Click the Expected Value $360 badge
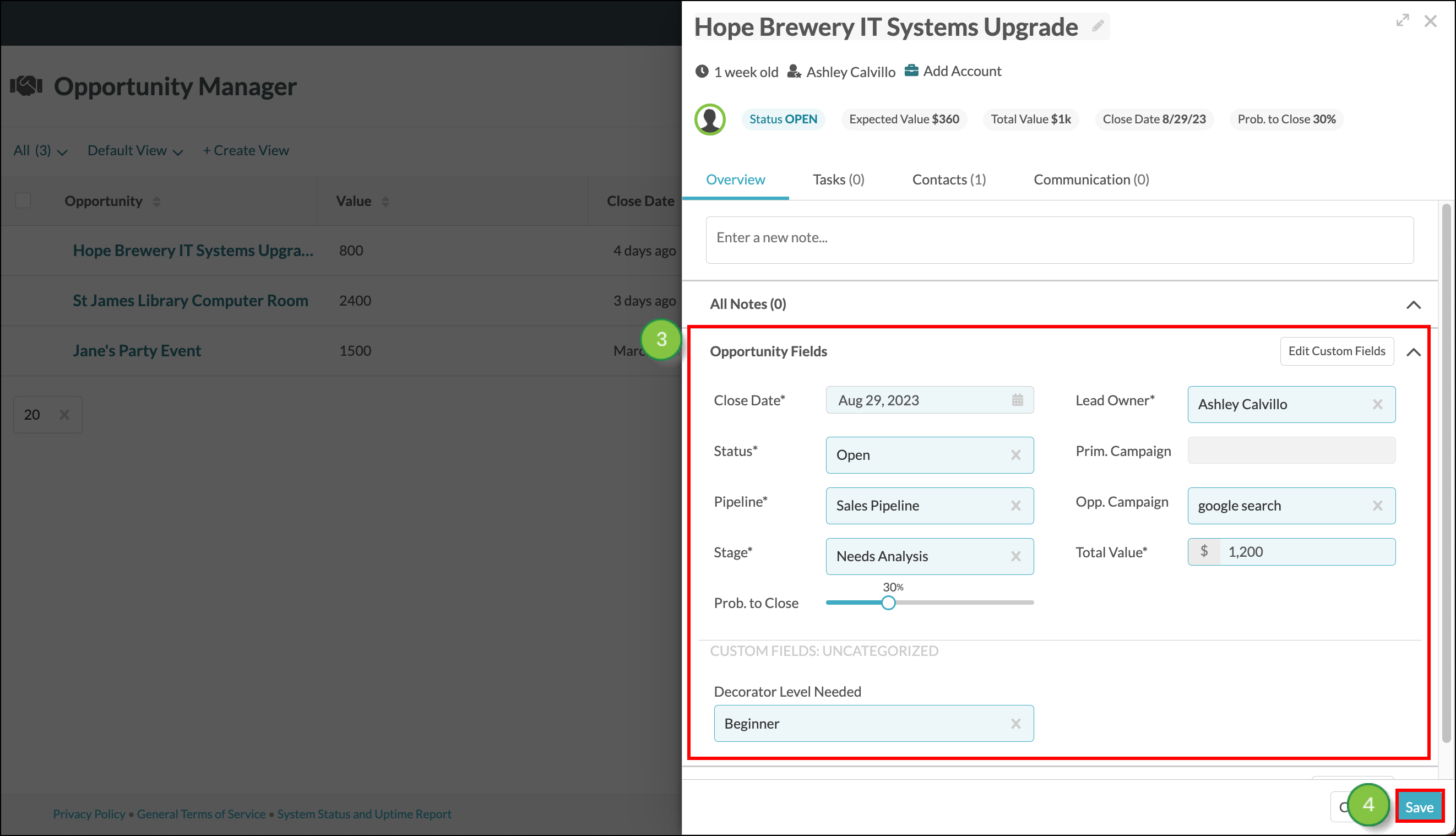1456x836 pixels. 904,120
